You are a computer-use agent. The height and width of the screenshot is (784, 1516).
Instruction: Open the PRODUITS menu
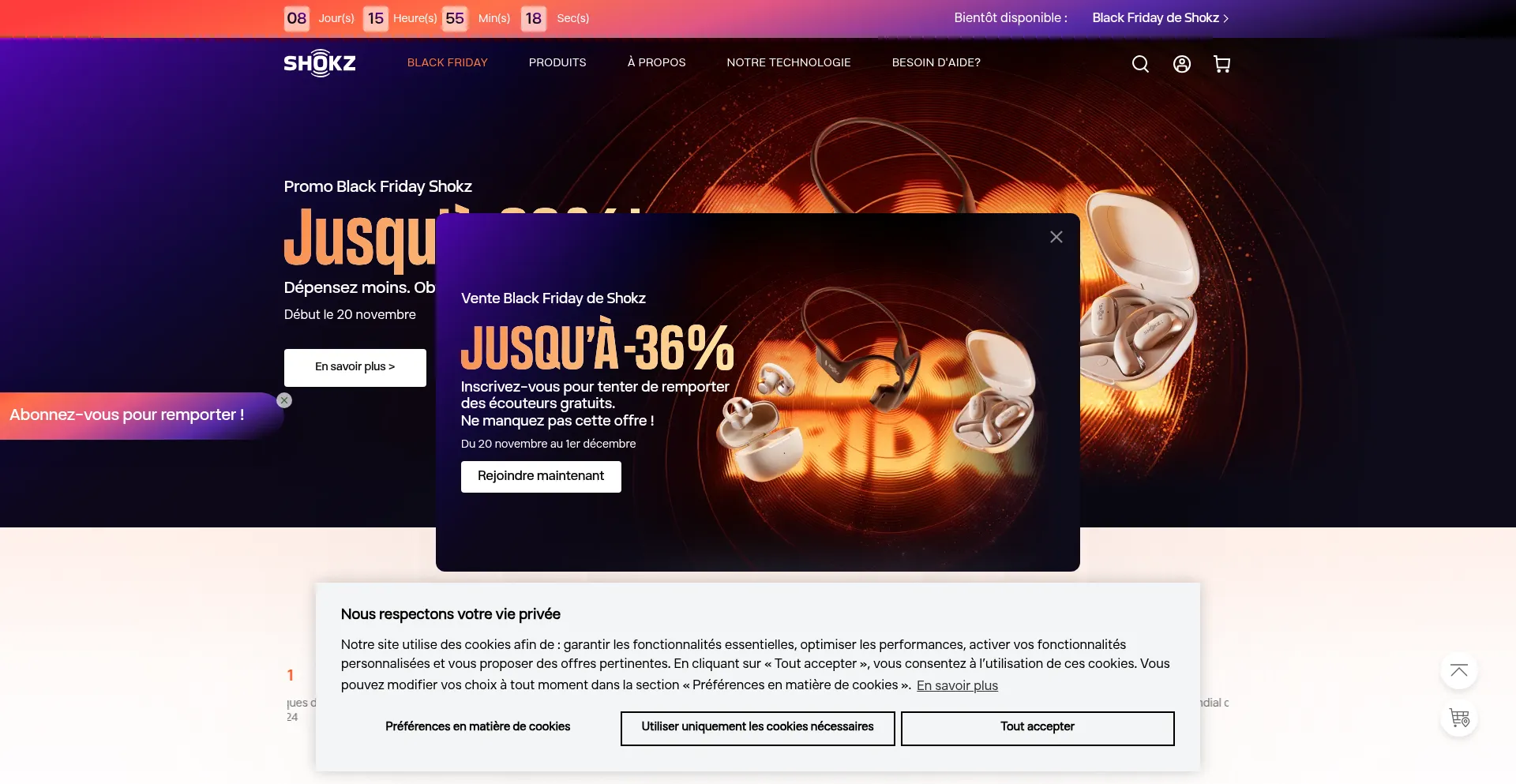(557, 62)
